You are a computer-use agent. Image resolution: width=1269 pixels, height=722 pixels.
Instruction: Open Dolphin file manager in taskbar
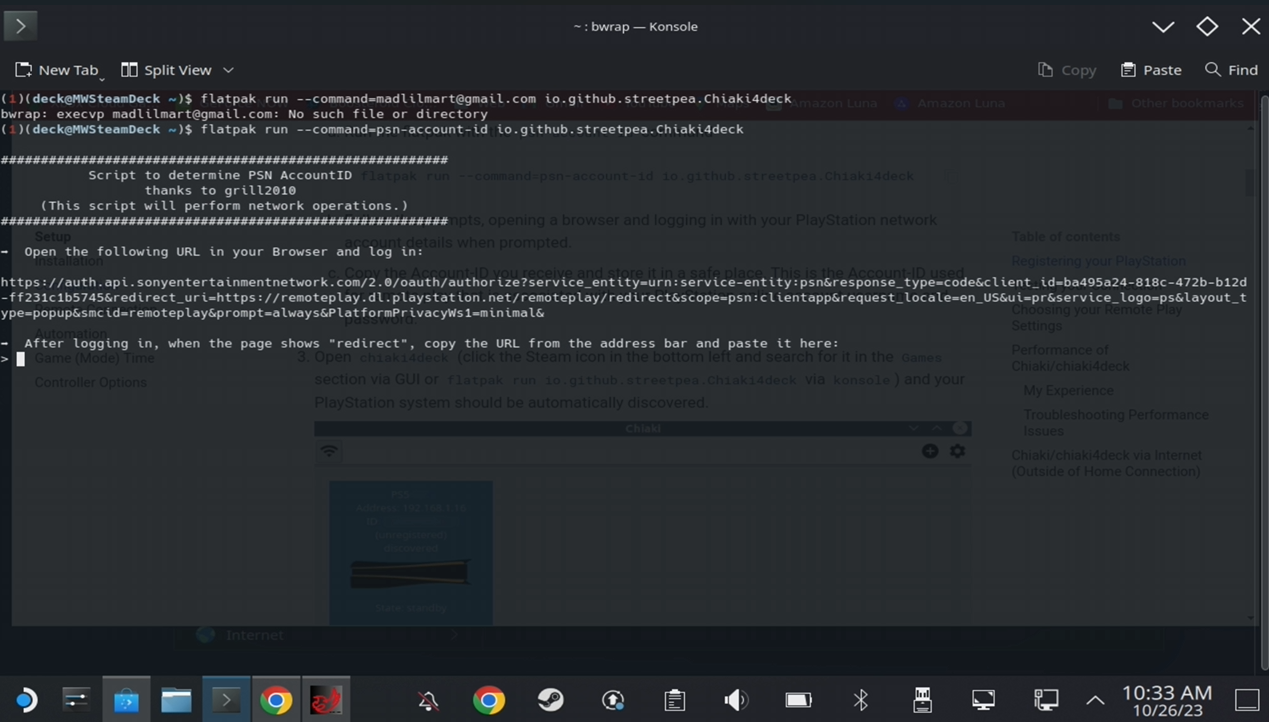(x=176, y=700)
